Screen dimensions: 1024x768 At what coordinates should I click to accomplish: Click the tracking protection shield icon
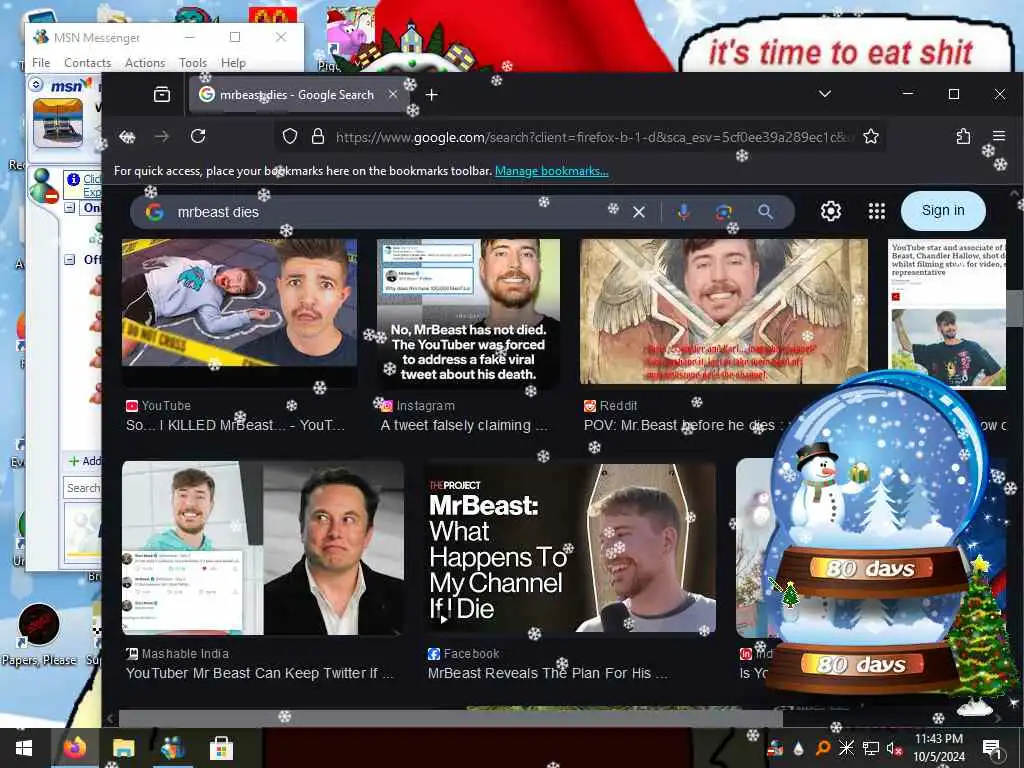coord(289,136)
